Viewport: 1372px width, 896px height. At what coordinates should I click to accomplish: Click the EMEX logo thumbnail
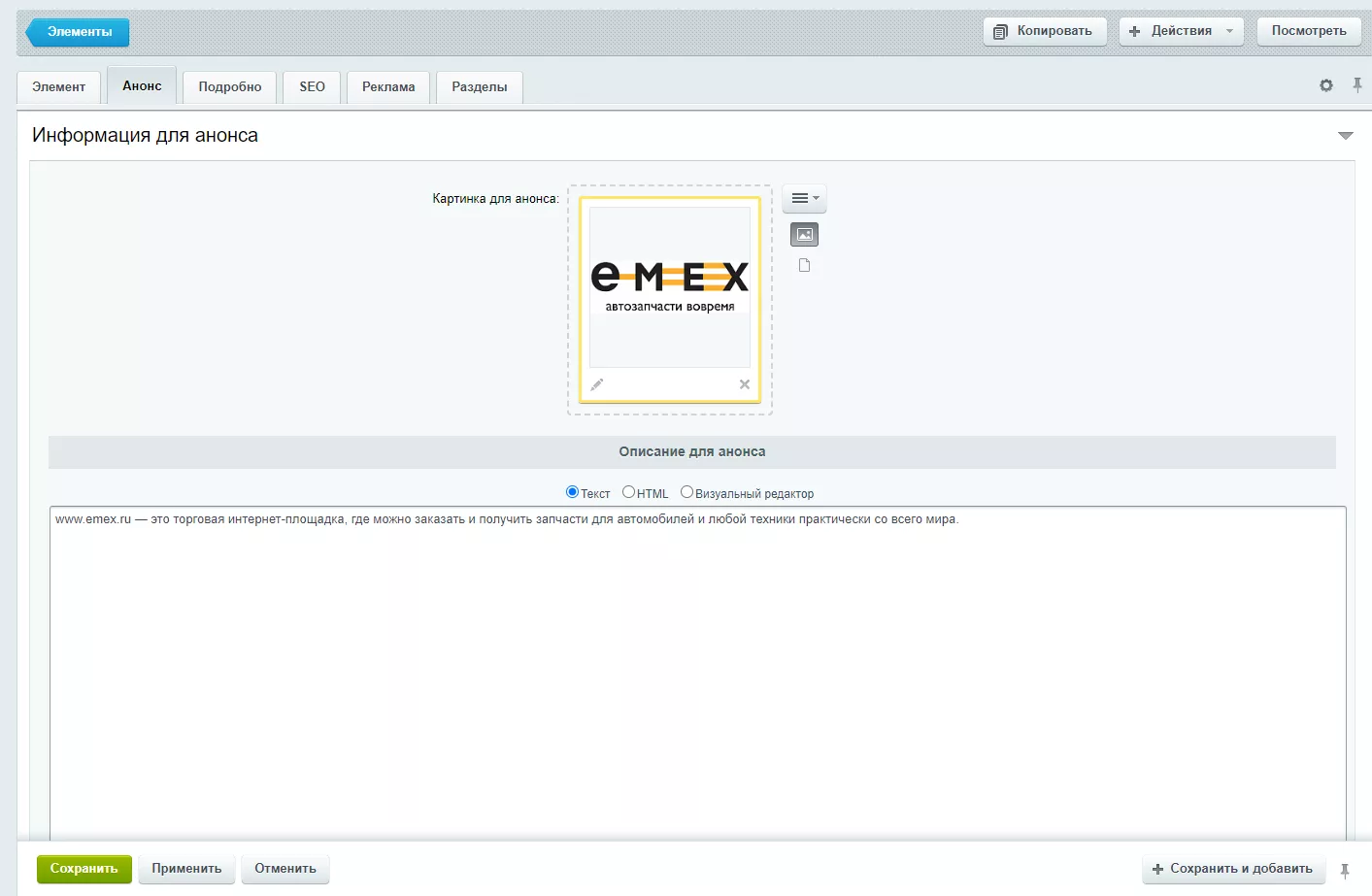point(670,287)
